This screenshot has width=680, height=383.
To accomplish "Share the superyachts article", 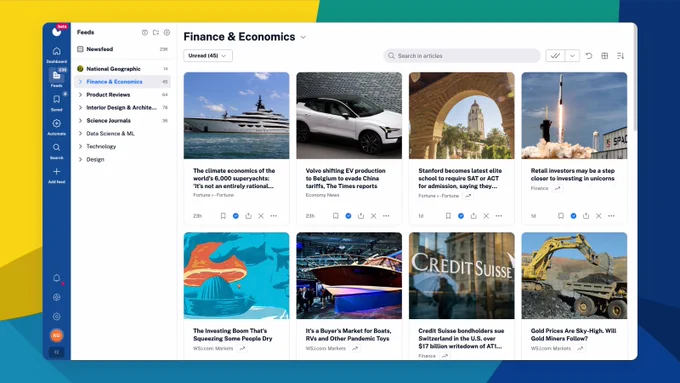I will (248, 216).
